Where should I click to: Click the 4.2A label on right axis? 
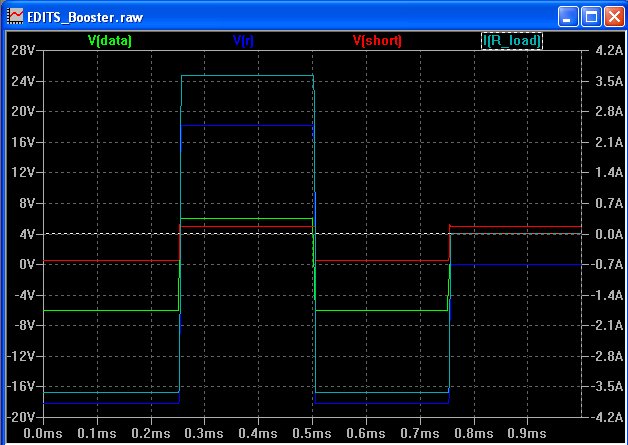pyautogui.click(x=605, y=49)
